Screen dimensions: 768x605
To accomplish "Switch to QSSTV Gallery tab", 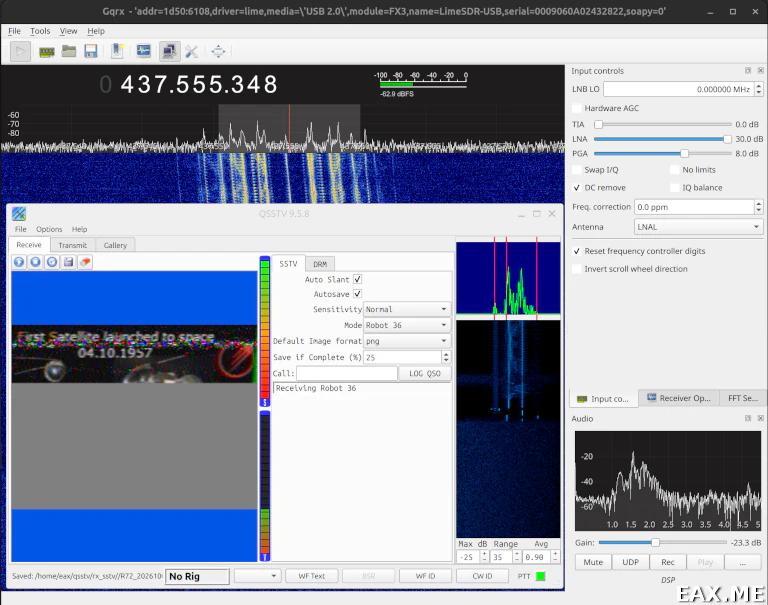I will pyautogui.click(x=115, y=245).
